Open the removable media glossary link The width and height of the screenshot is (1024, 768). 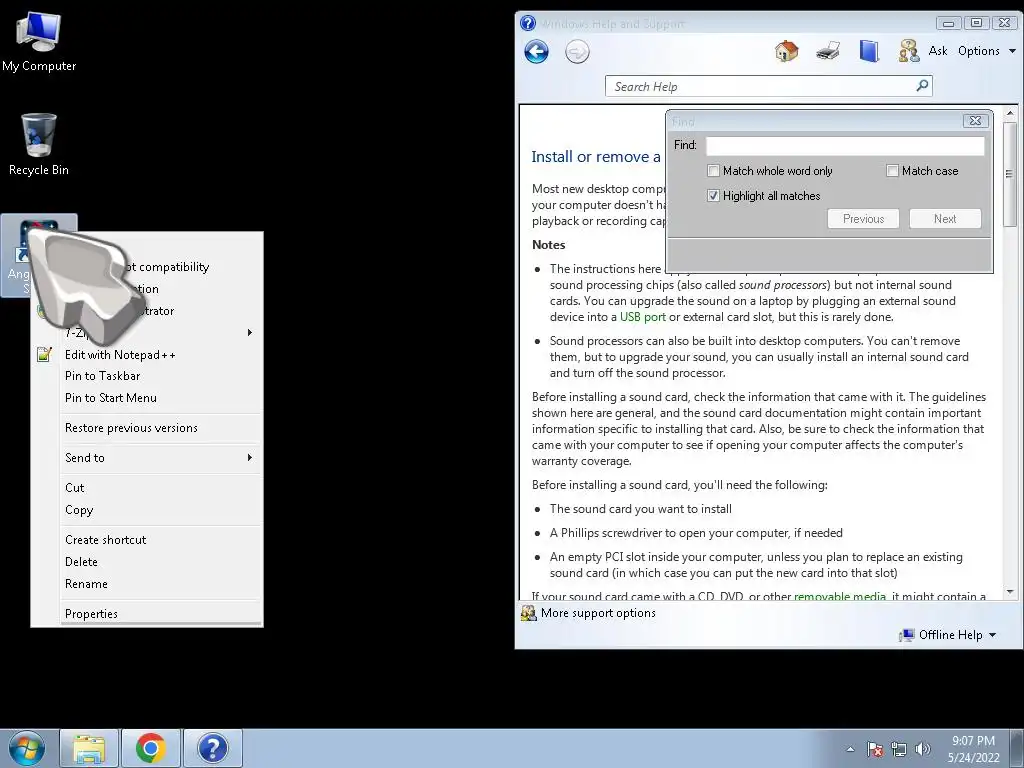(x=840, y=596)
